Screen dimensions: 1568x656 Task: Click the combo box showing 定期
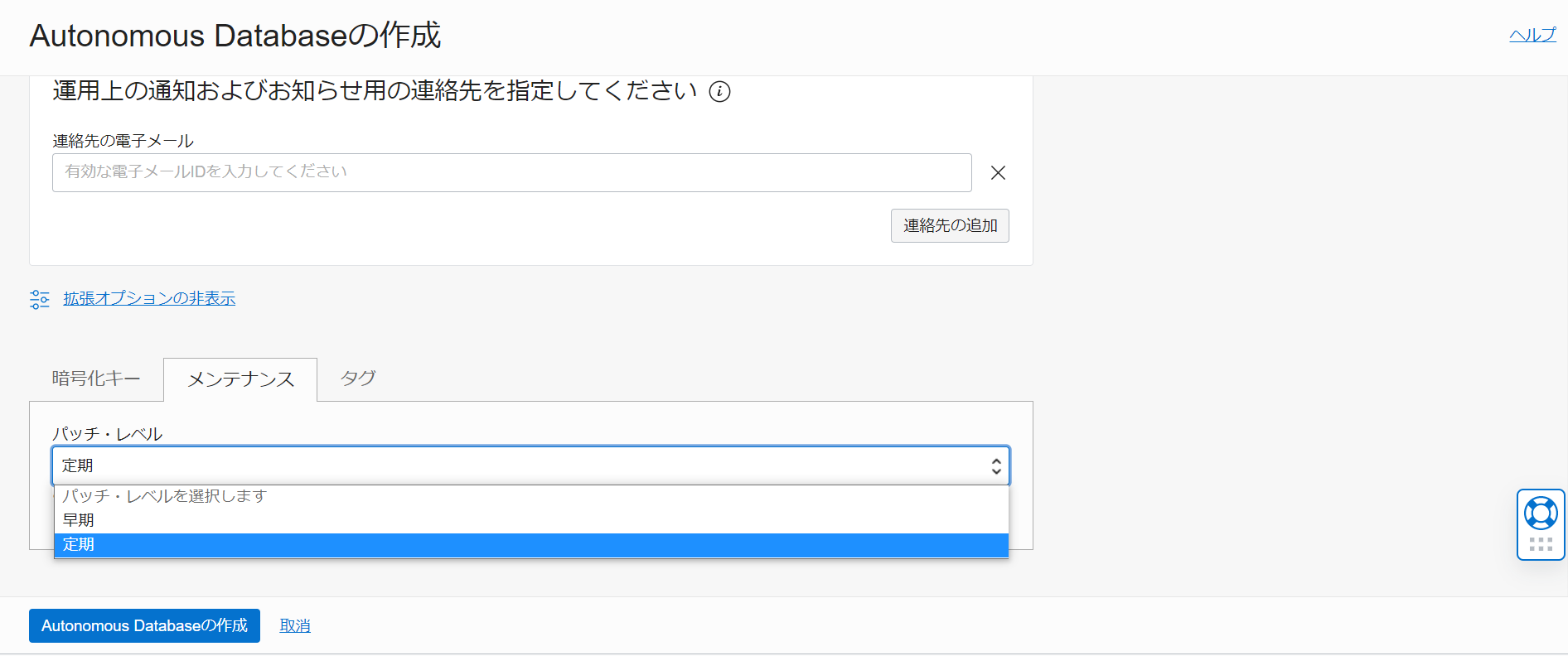click(530, 465)
